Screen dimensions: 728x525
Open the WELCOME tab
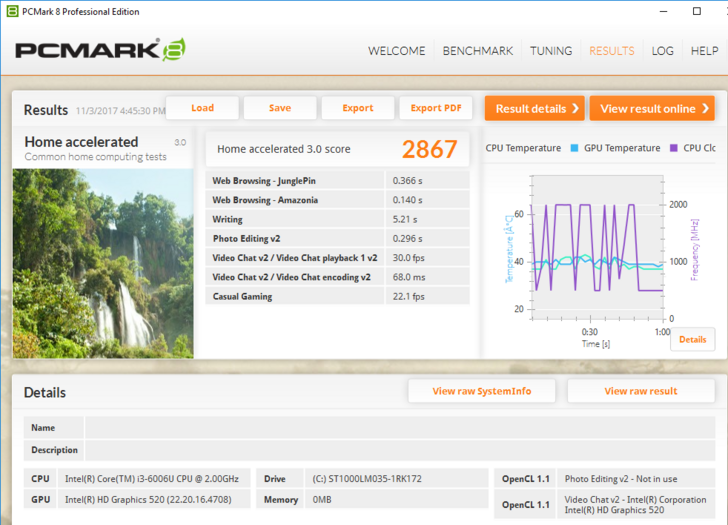(x=396, y=51)
